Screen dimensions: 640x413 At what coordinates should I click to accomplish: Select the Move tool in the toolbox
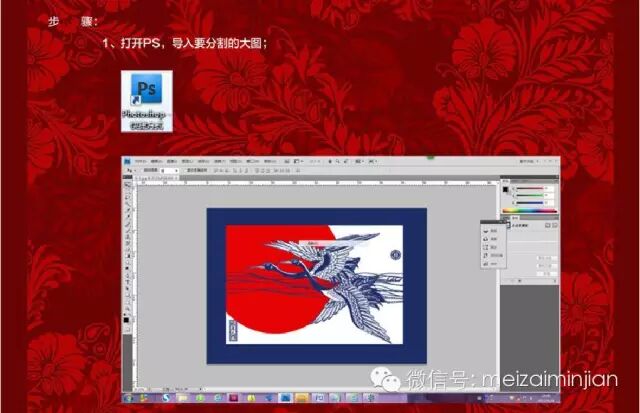127,184
